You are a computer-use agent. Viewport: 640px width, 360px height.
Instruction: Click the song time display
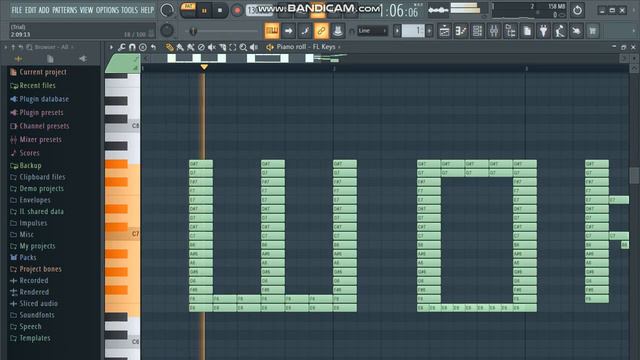[x=398, y=10]
